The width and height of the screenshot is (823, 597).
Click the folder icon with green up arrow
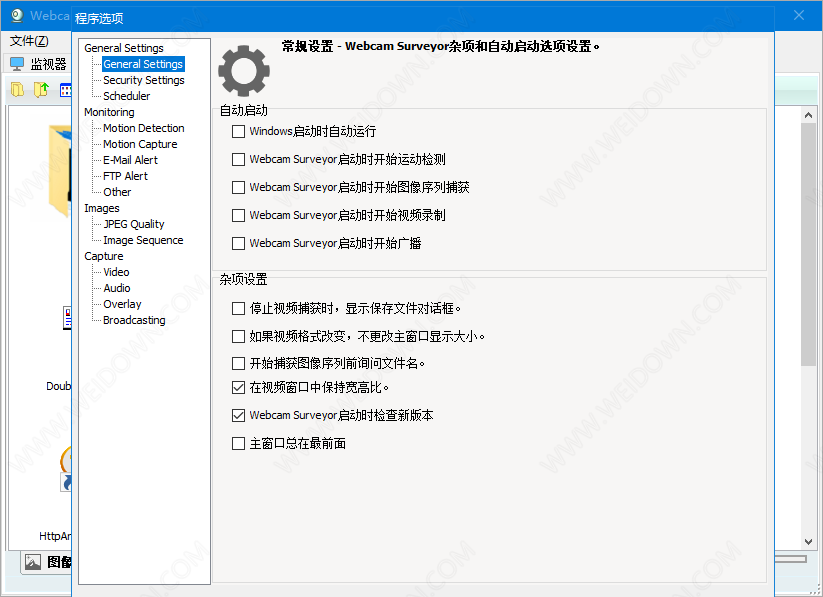pos(41,90)
